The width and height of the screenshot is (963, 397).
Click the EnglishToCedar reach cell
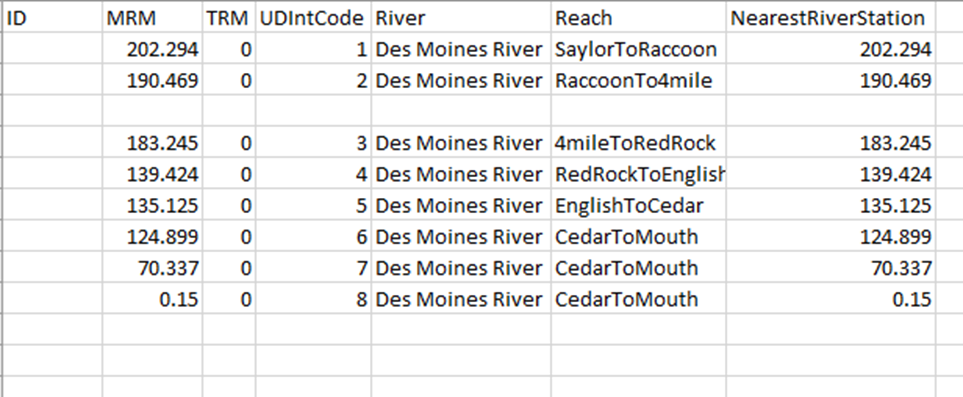pyautogui.click(x=639, y=205)
